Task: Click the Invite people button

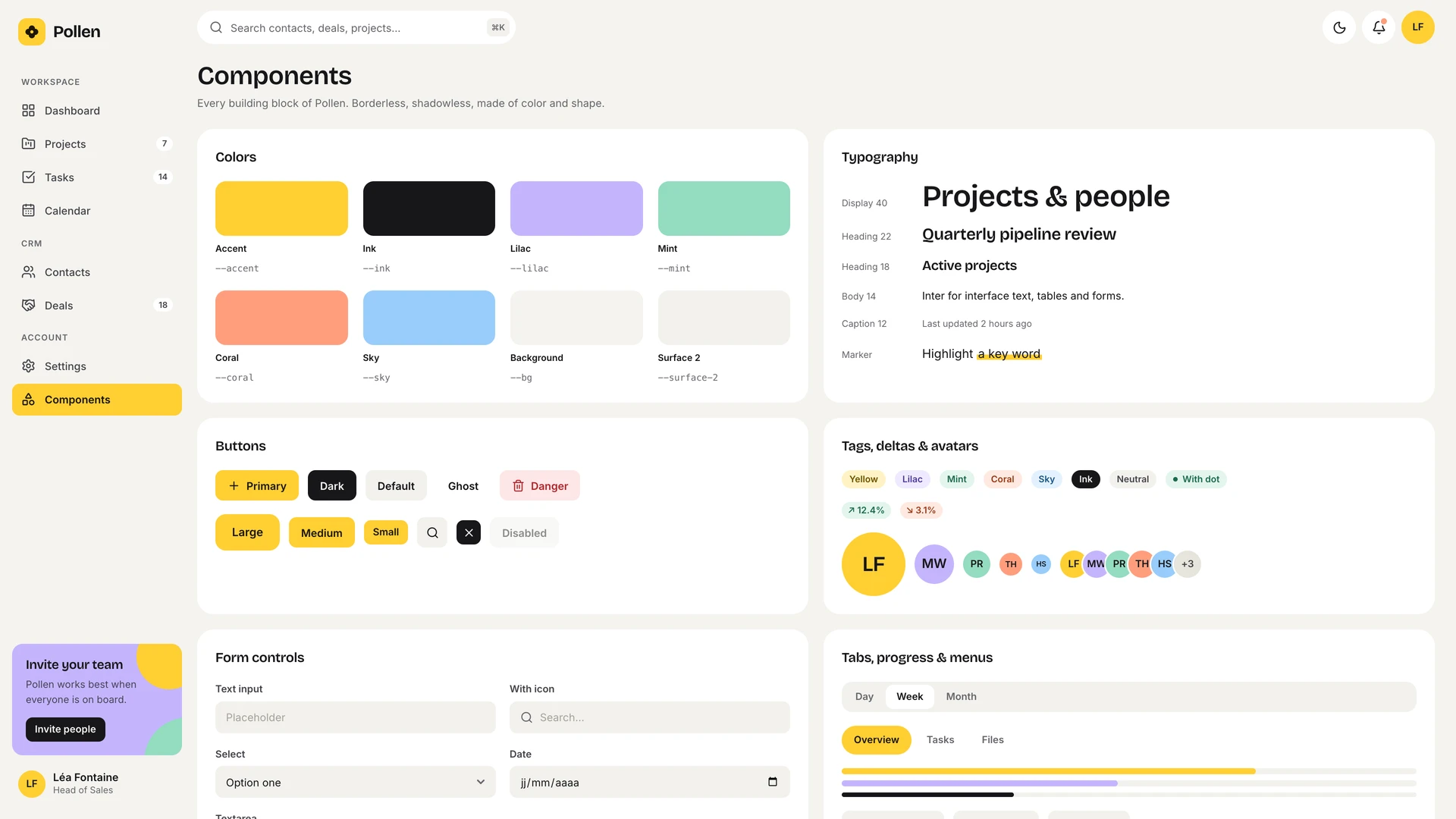Action: click(x=65, y=730)
